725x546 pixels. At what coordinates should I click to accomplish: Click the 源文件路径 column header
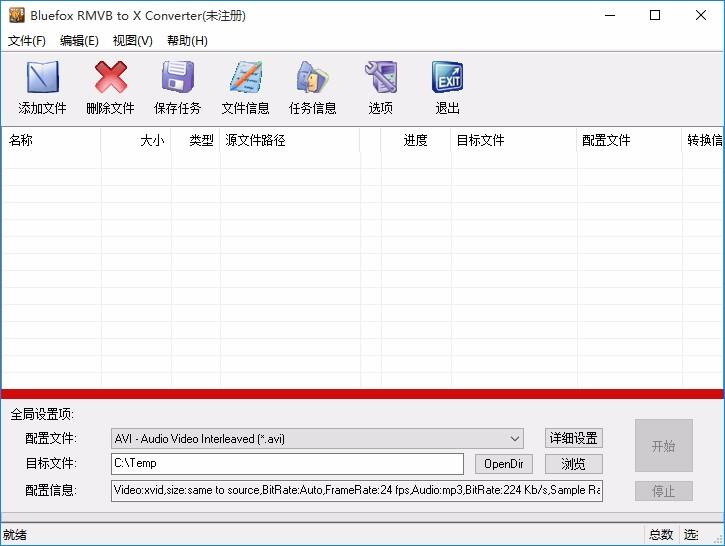tap(290, 140)
